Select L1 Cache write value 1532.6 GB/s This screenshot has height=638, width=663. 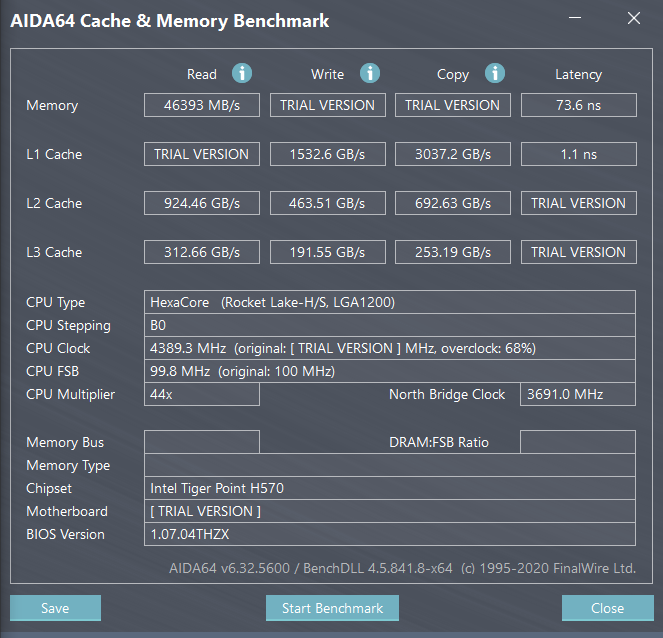(328, 154)
